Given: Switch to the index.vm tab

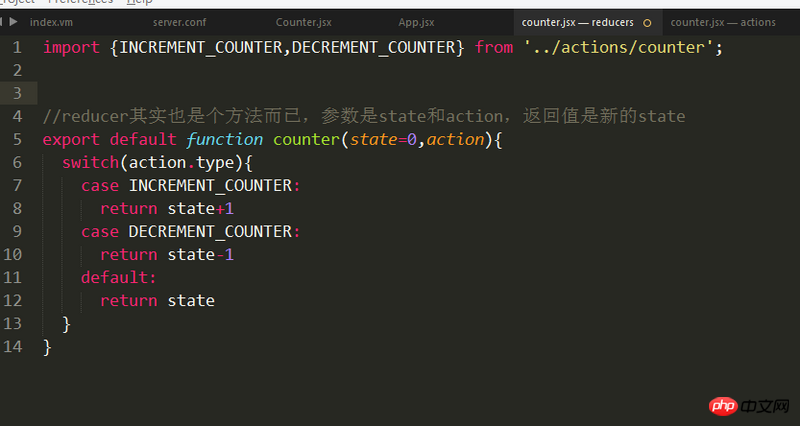Looking at the screenshot, I should click(50, 22).
